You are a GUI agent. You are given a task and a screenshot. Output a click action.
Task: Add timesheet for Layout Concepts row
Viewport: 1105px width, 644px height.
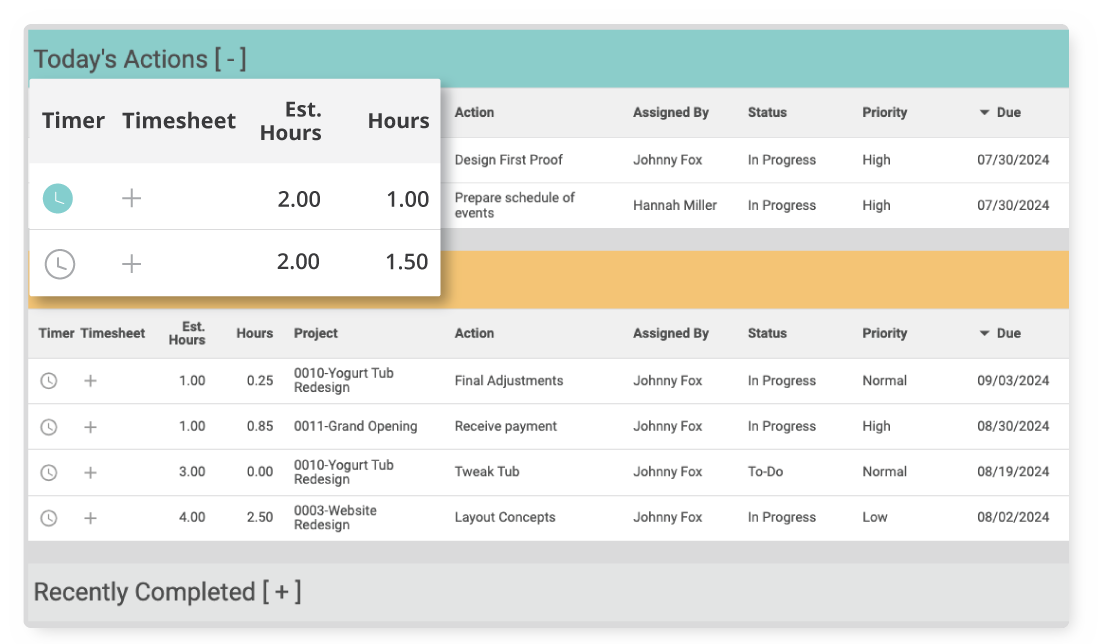pos(90,518)
